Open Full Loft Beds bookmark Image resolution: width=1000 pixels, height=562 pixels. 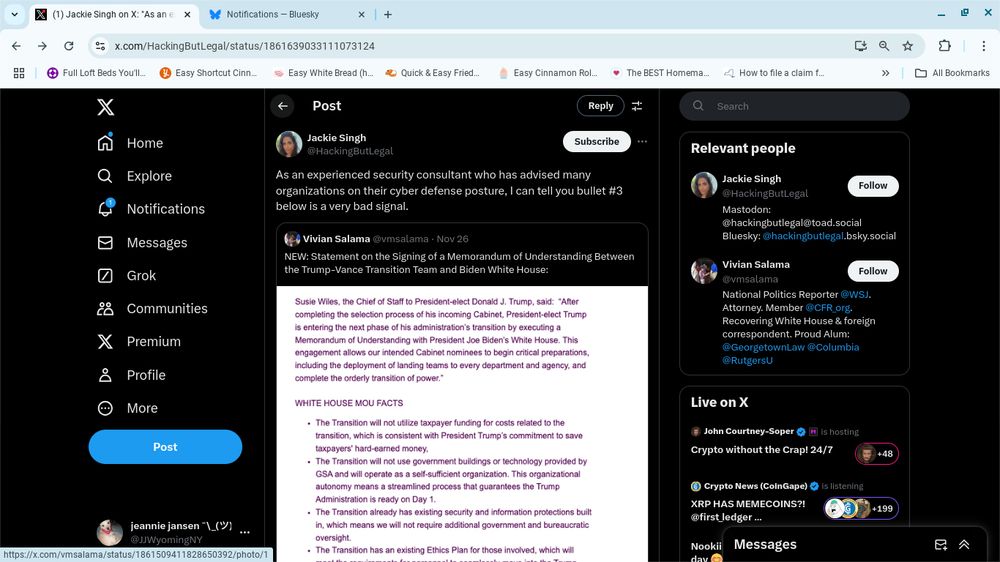click(x=96, y=73)
